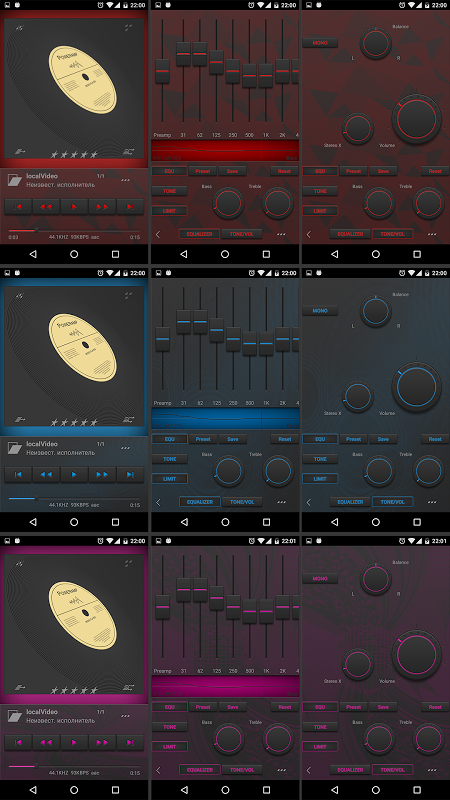The image size is (450, 800).
Task: Go back via chevron in pink equalizer screen
Action: tap(158, 770)
